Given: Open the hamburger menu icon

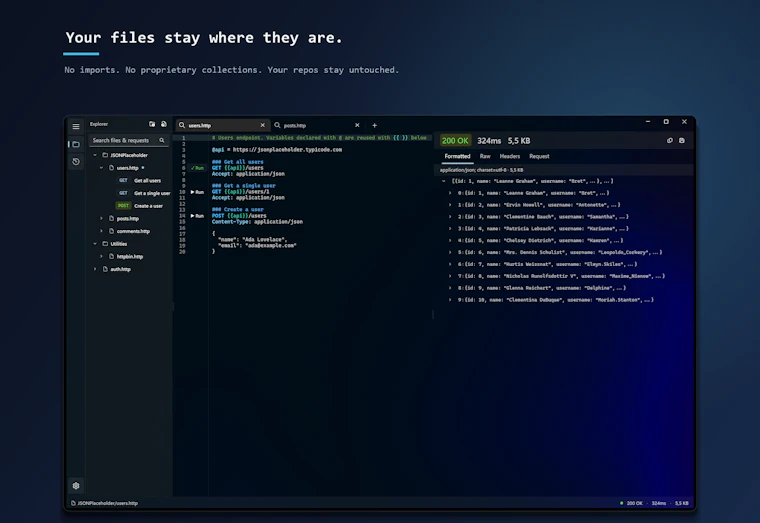Looking at the screenshot, I should click(x=76, y=127).
